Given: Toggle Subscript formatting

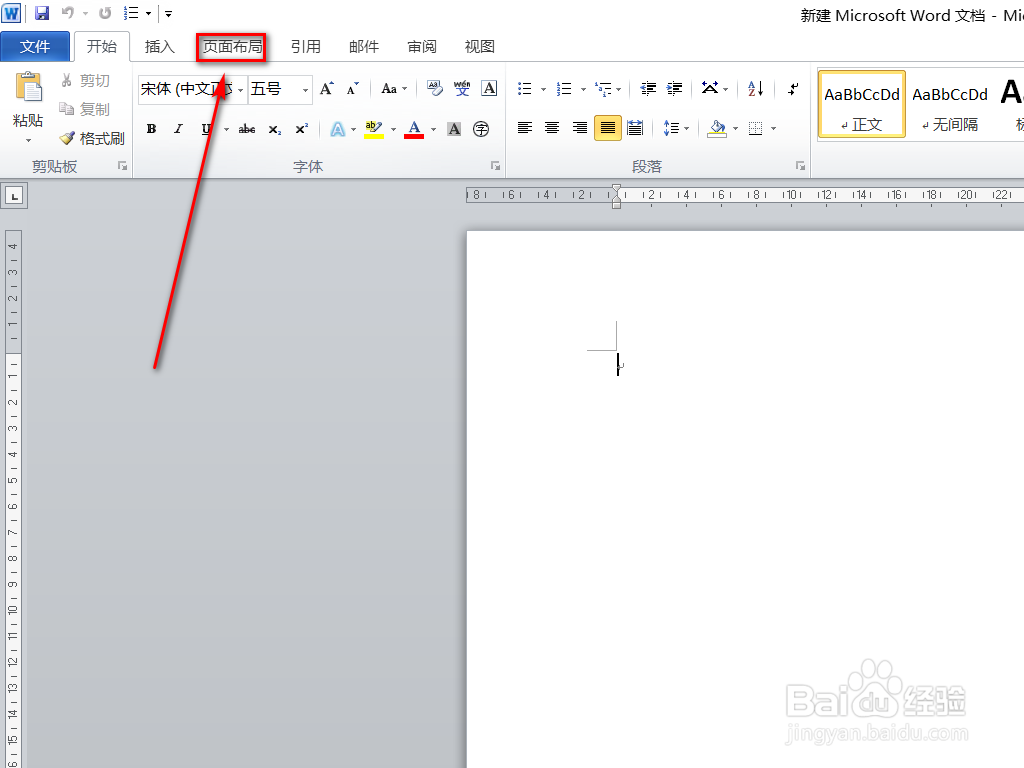Looking at the screenshot, I should [275, 129].
